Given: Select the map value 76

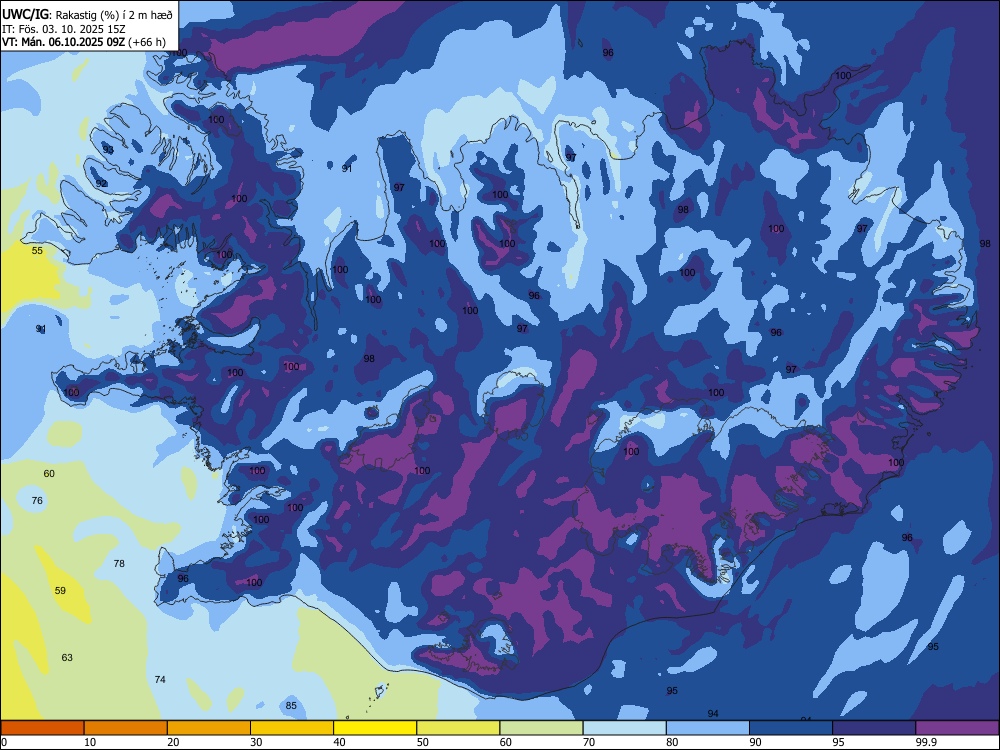Looking at the screenshot, I should [x=37, y=501].
